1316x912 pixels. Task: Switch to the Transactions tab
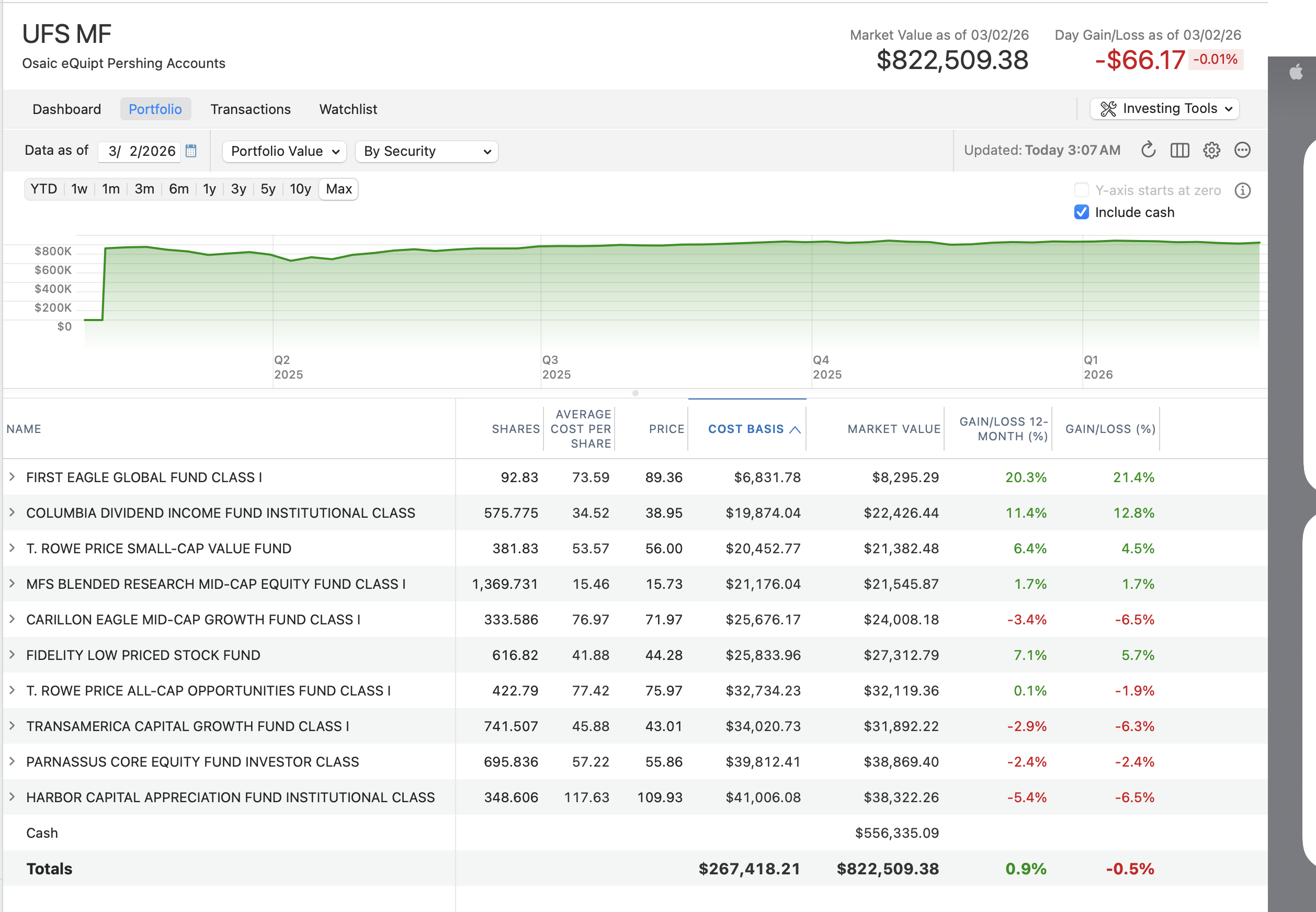251,109
